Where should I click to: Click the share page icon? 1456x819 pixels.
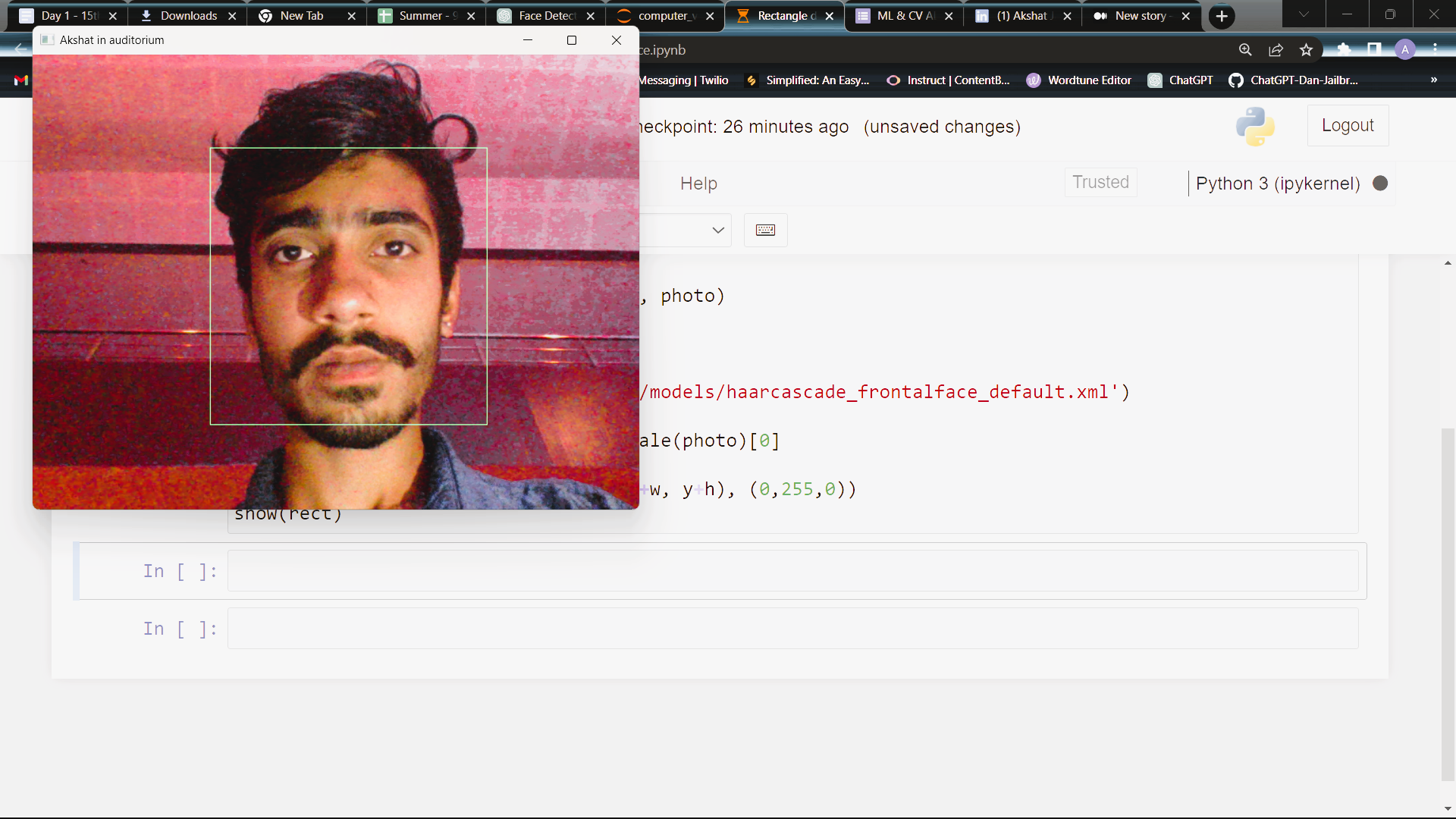(x=1276, y=50)
